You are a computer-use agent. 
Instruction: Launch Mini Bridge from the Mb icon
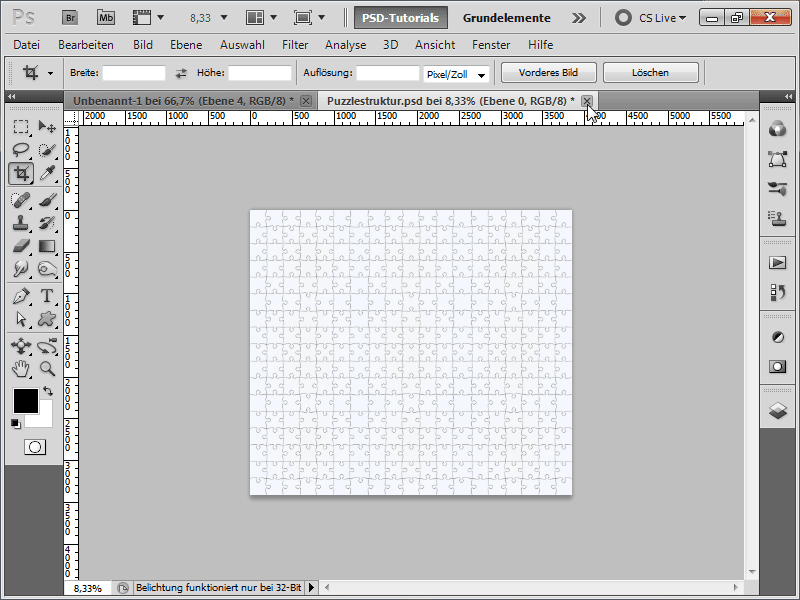[106, 18]
